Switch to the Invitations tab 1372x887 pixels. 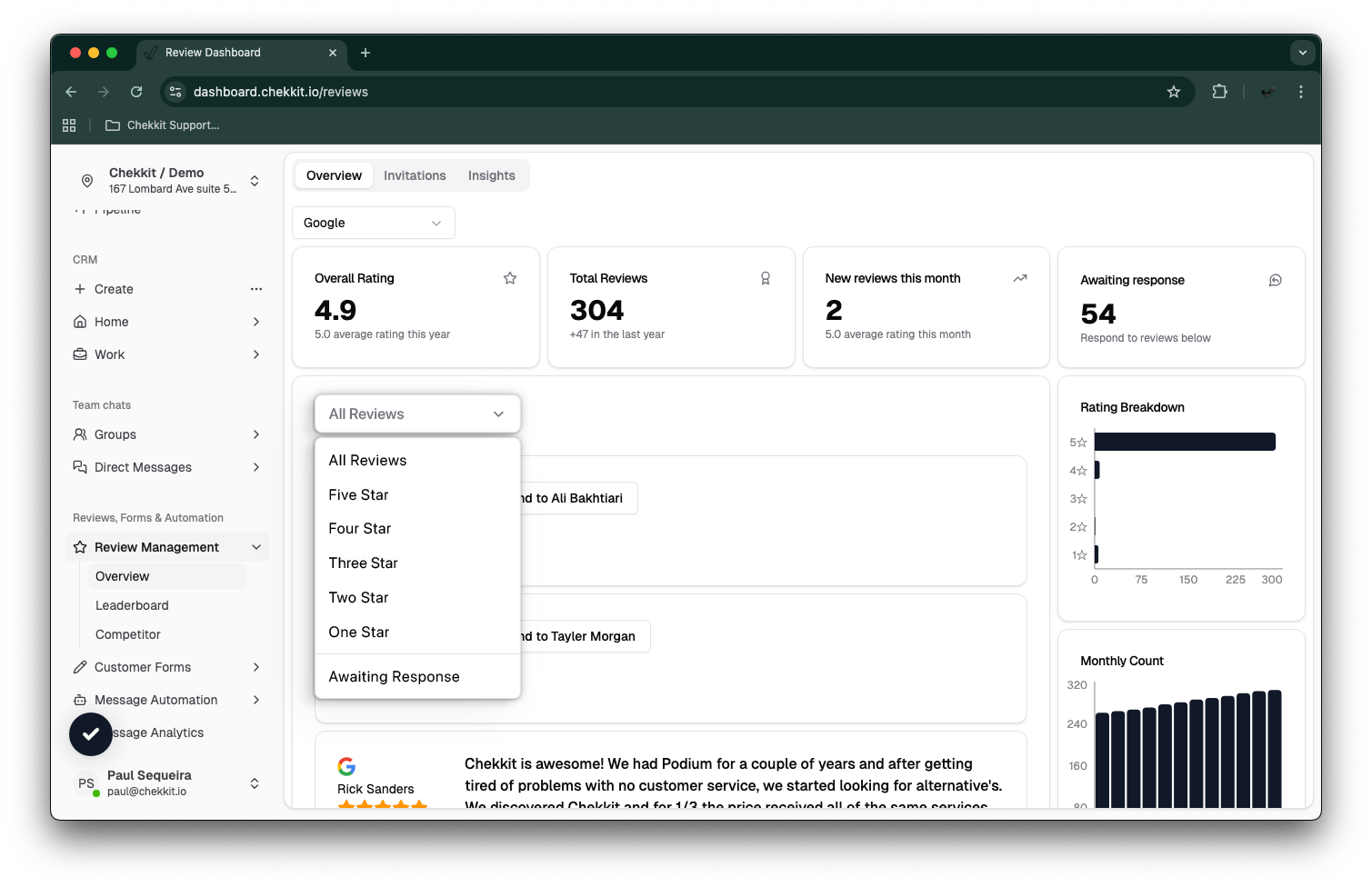point(415,175)
